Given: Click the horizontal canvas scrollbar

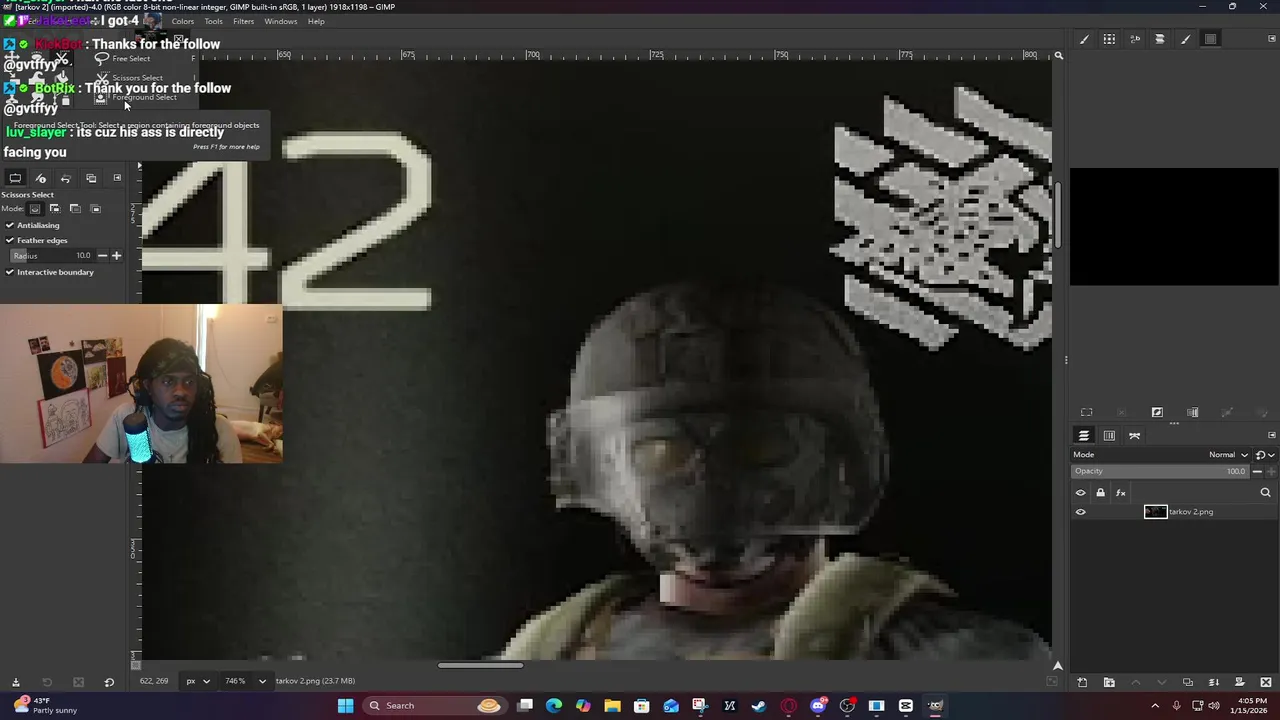Looking at the screenshot, I should 480,665.
